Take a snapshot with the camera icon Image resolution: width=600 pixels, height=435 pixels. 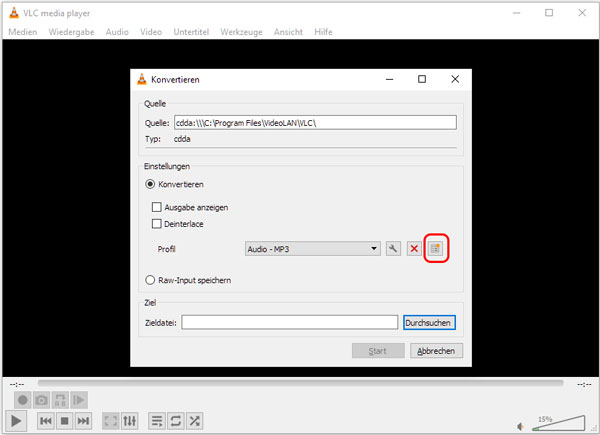[41, 400]
